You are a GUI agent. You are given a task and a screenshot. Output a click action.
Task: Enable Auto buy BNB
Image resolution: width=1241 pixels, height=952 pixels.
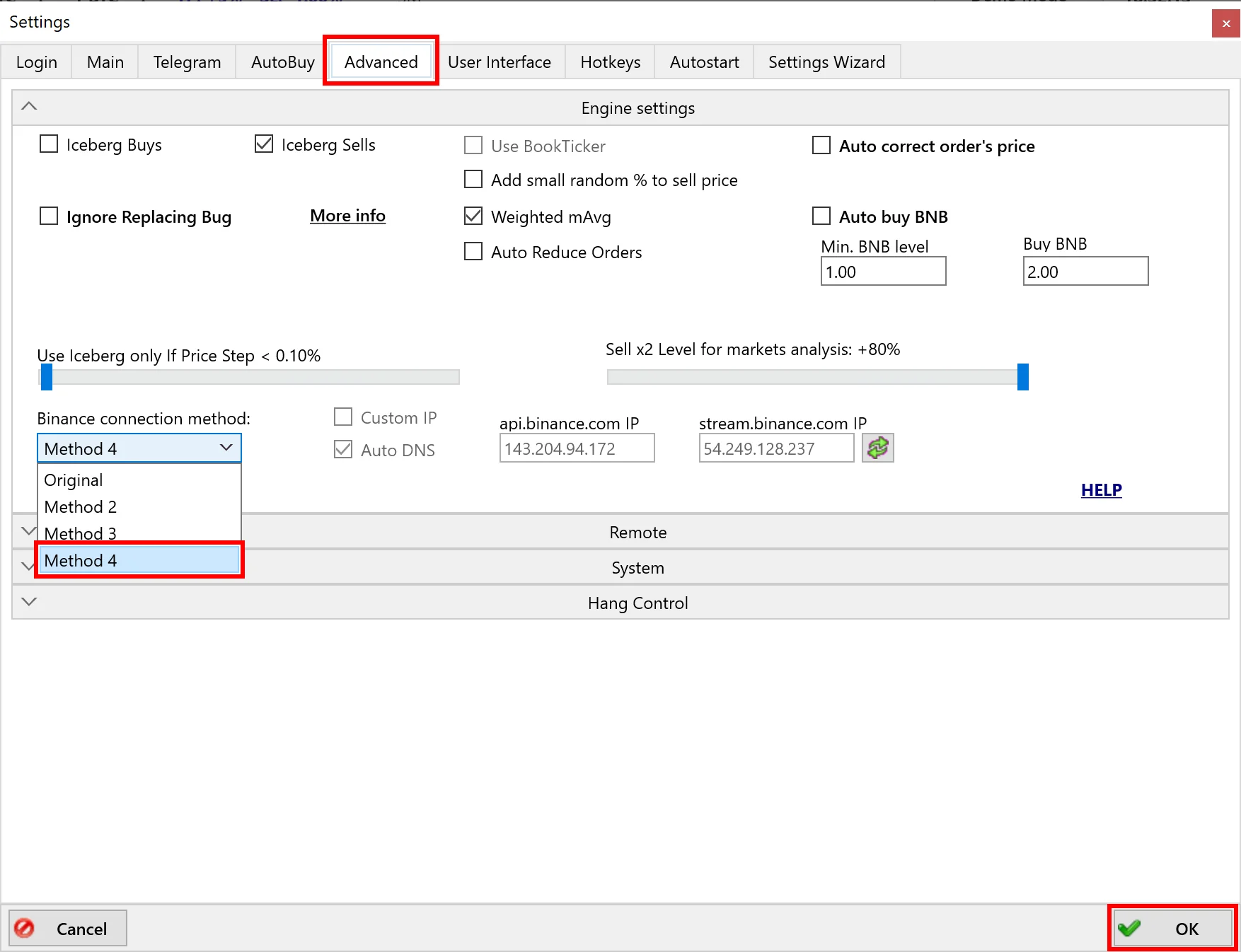tap(821, 216)
